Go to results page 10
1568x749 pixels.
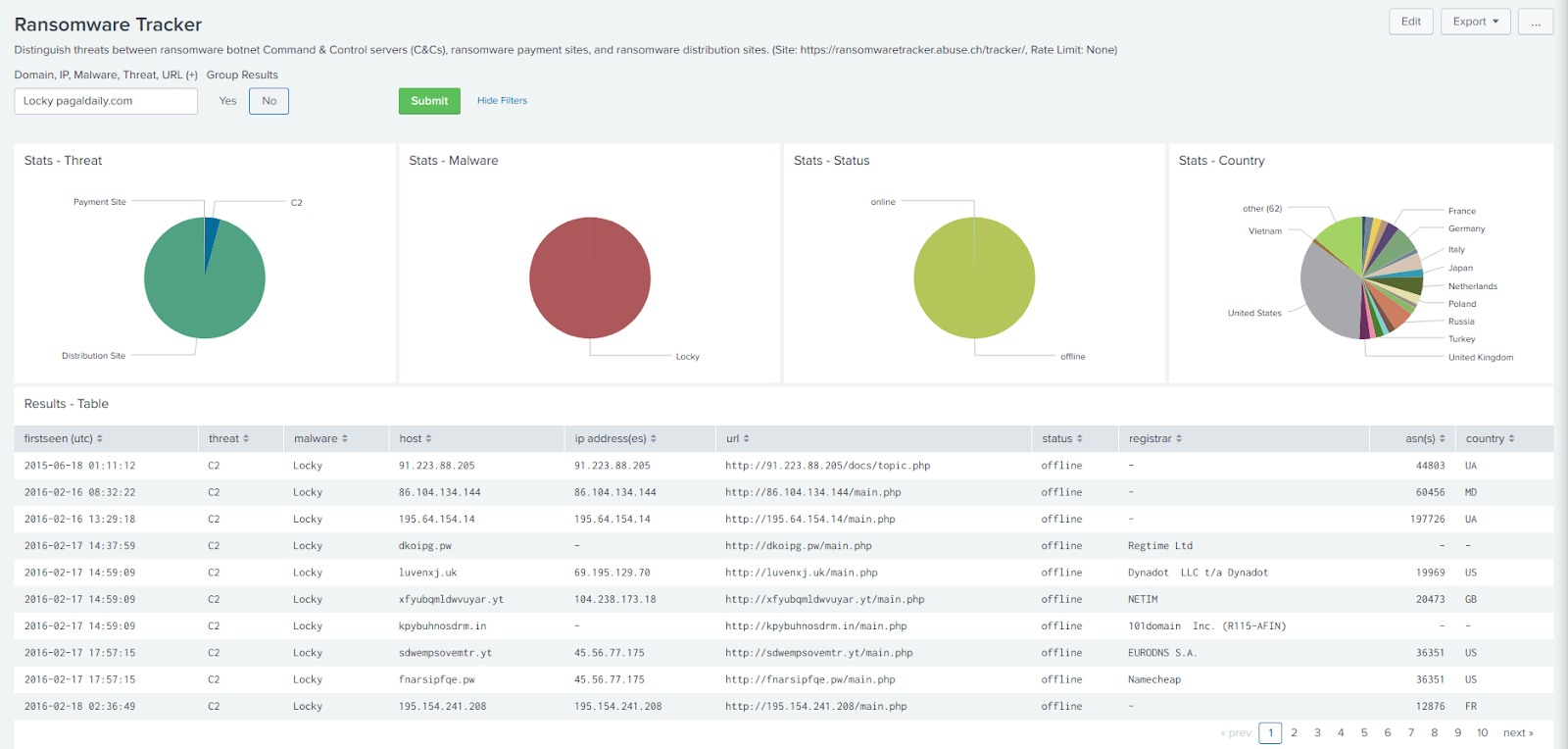pyautogui.click(x=1482, y=732)
